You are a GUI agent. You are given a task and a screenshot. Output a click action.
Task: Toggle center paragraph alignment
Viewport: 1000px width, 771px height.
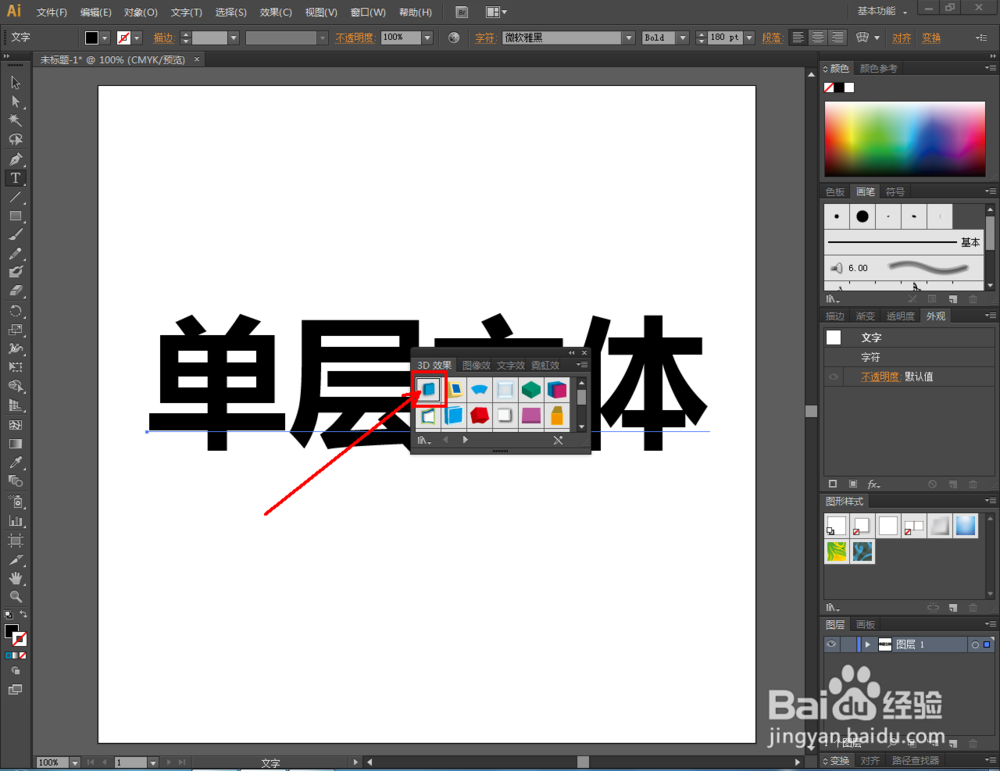tap(816, 36)
